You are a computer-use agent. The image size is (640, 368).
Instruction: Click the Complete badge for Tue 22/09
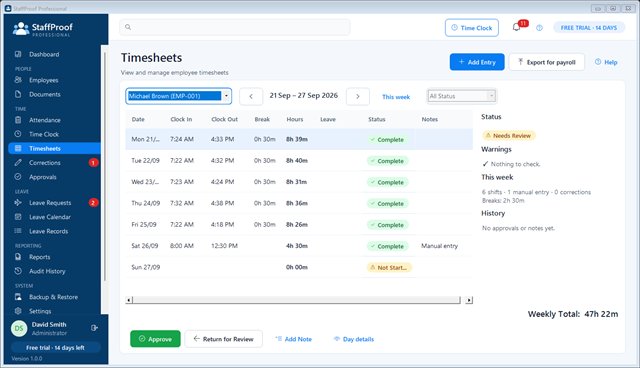pos(387,161)
